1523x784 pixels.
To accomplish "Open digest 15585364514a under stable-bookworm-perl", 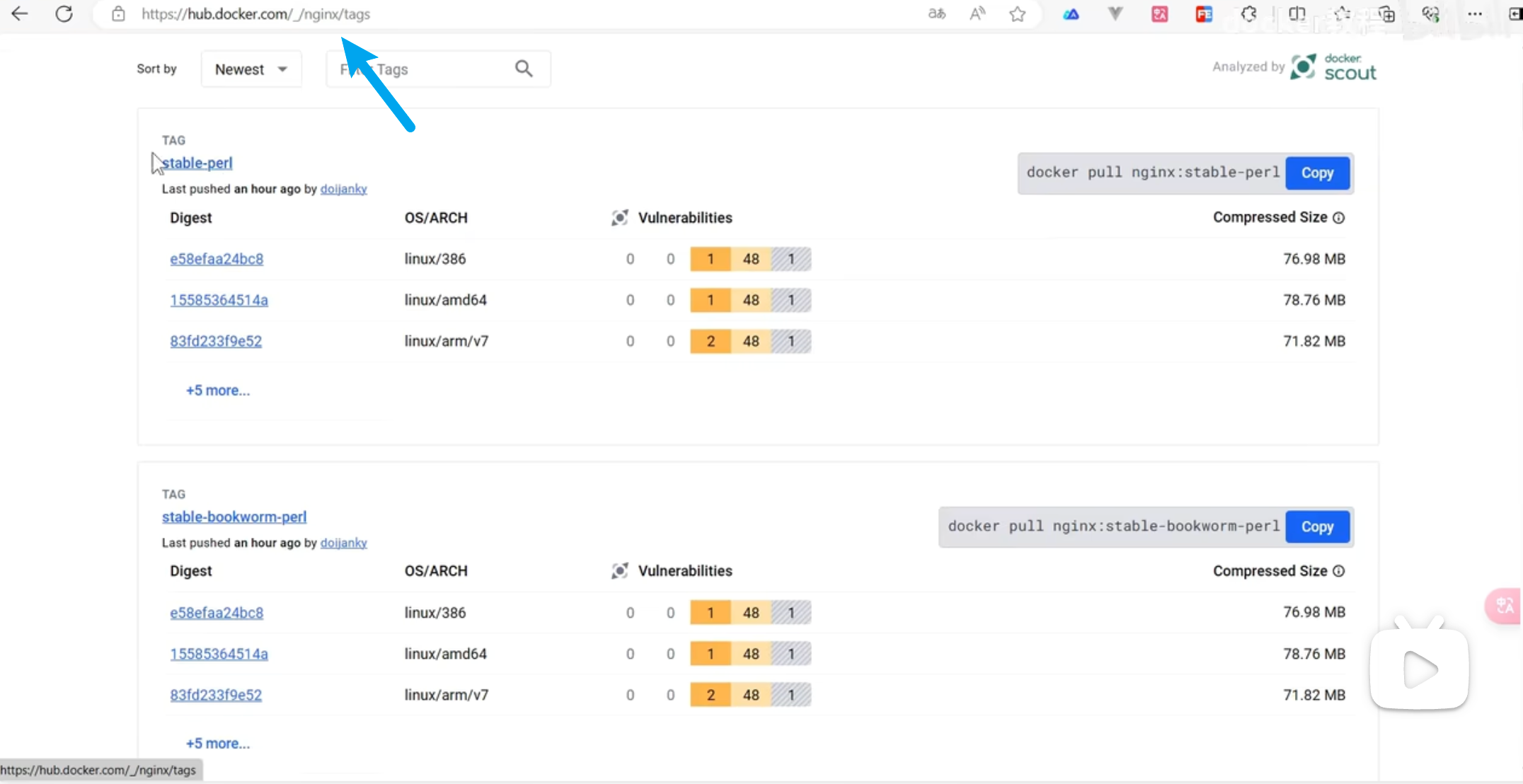I will pyautogui.click(x=219, y=654).
